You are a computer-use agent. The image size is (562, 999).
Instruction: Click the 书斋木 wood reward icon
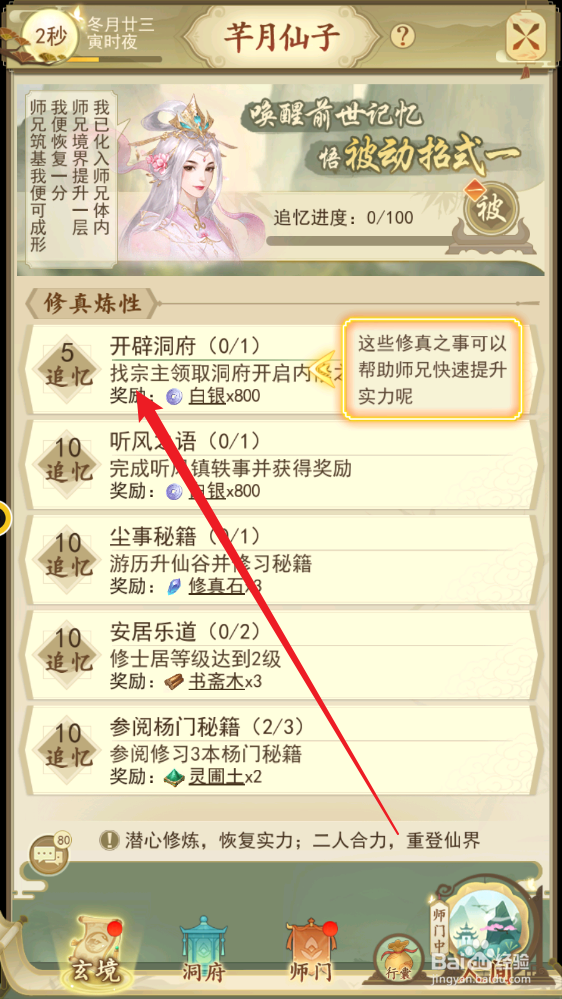pyautogui.click(x=173, y=682)
